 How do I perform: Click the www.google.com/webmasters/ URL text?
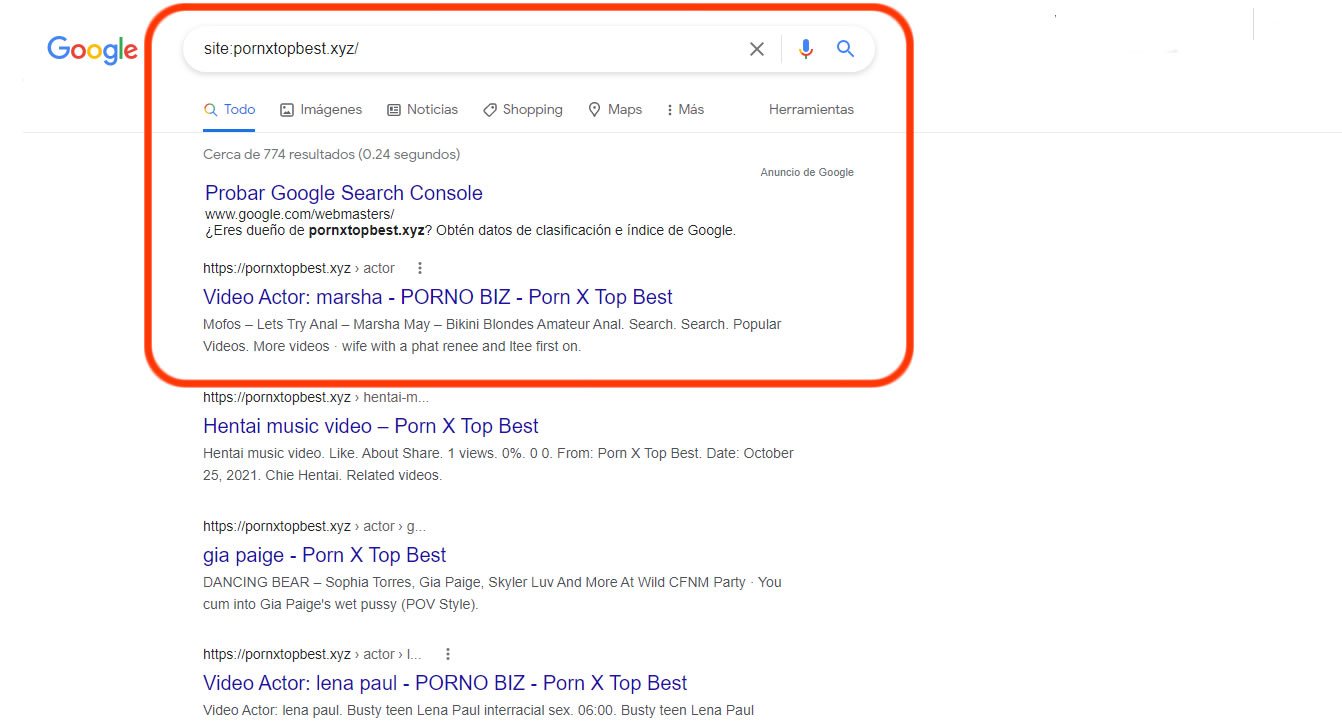click(300, 214)
